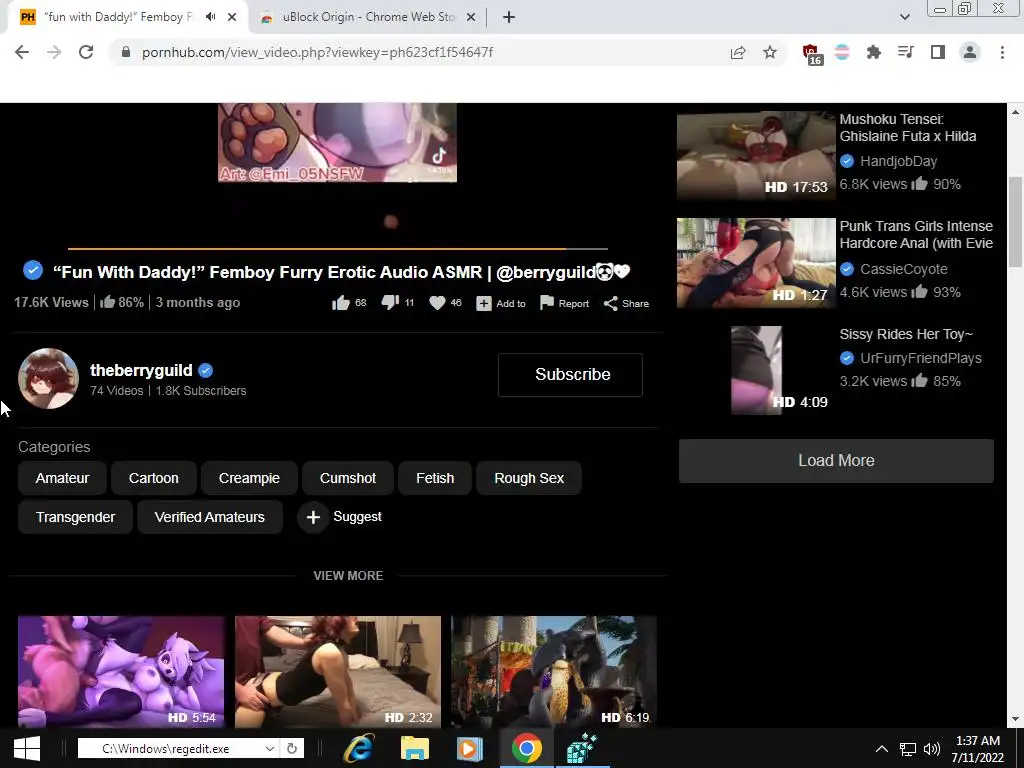
Task: Click the system tray volume speaker icon
Action: 932,749
